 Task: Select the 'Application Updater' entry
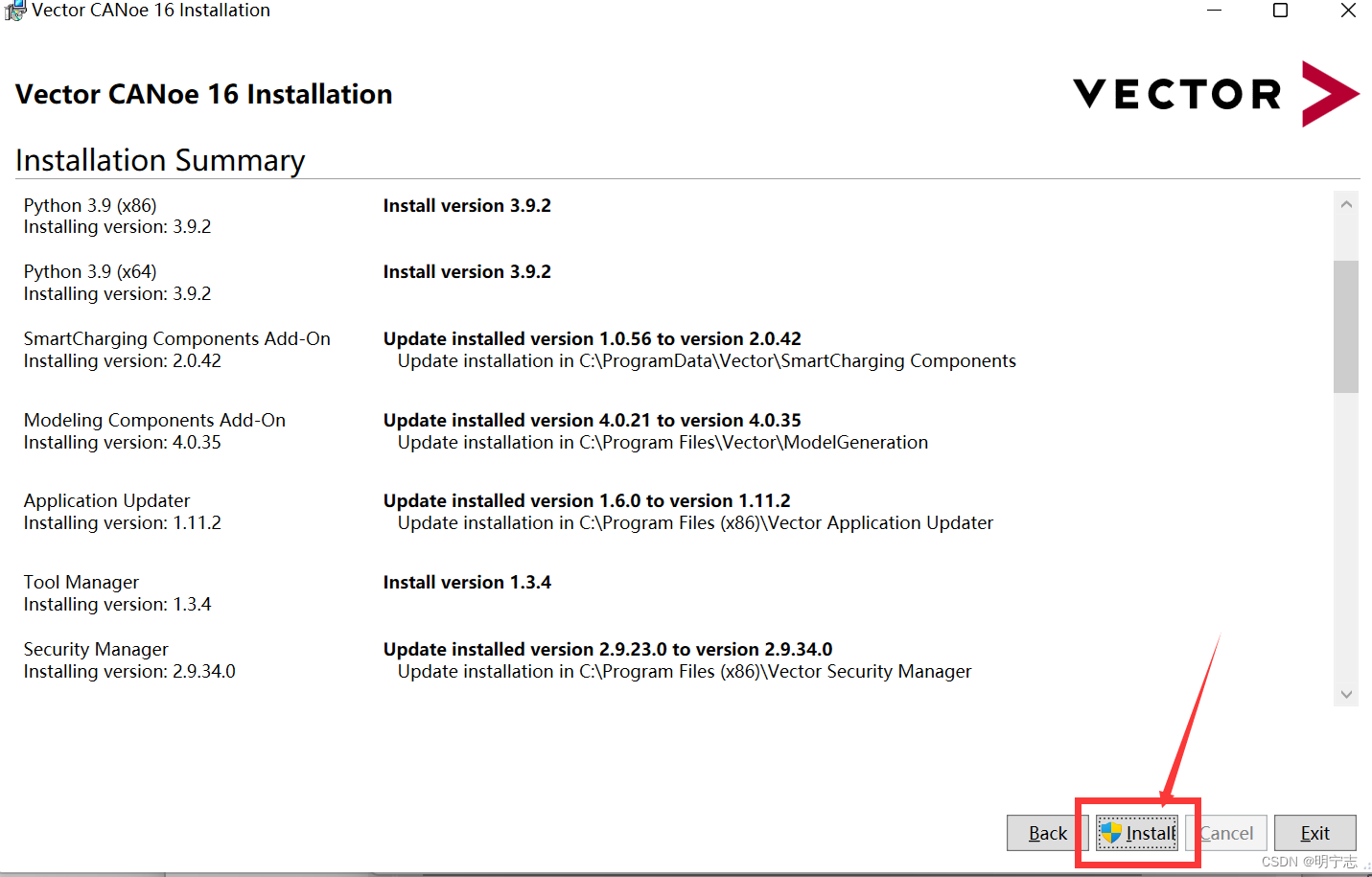point(107,500)
